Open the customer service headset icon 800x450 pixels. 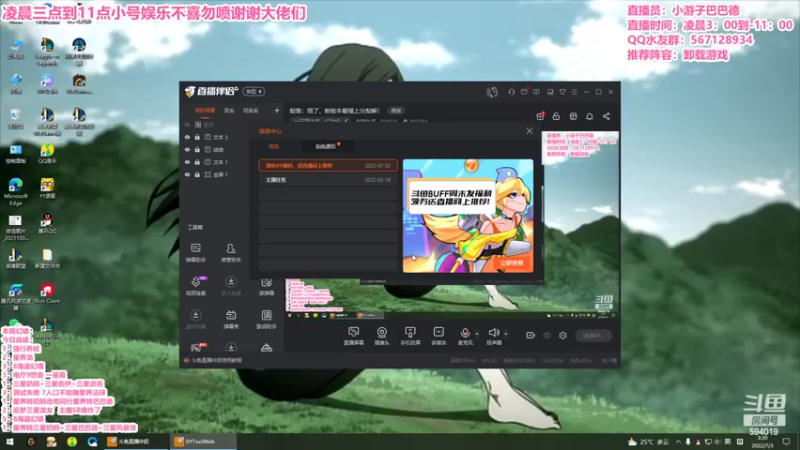coord(511,92)
